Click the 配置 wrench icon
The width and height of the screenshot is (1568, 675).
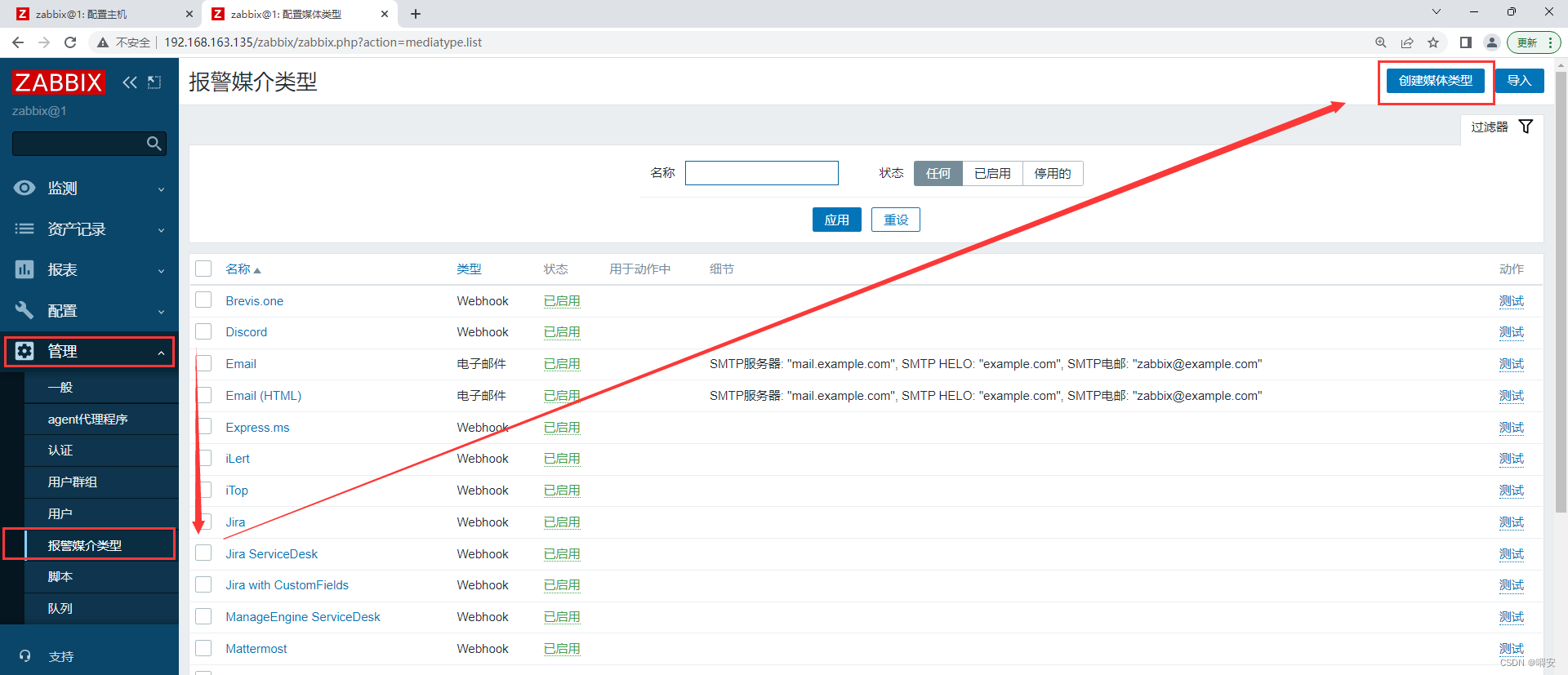pos(24,310)
